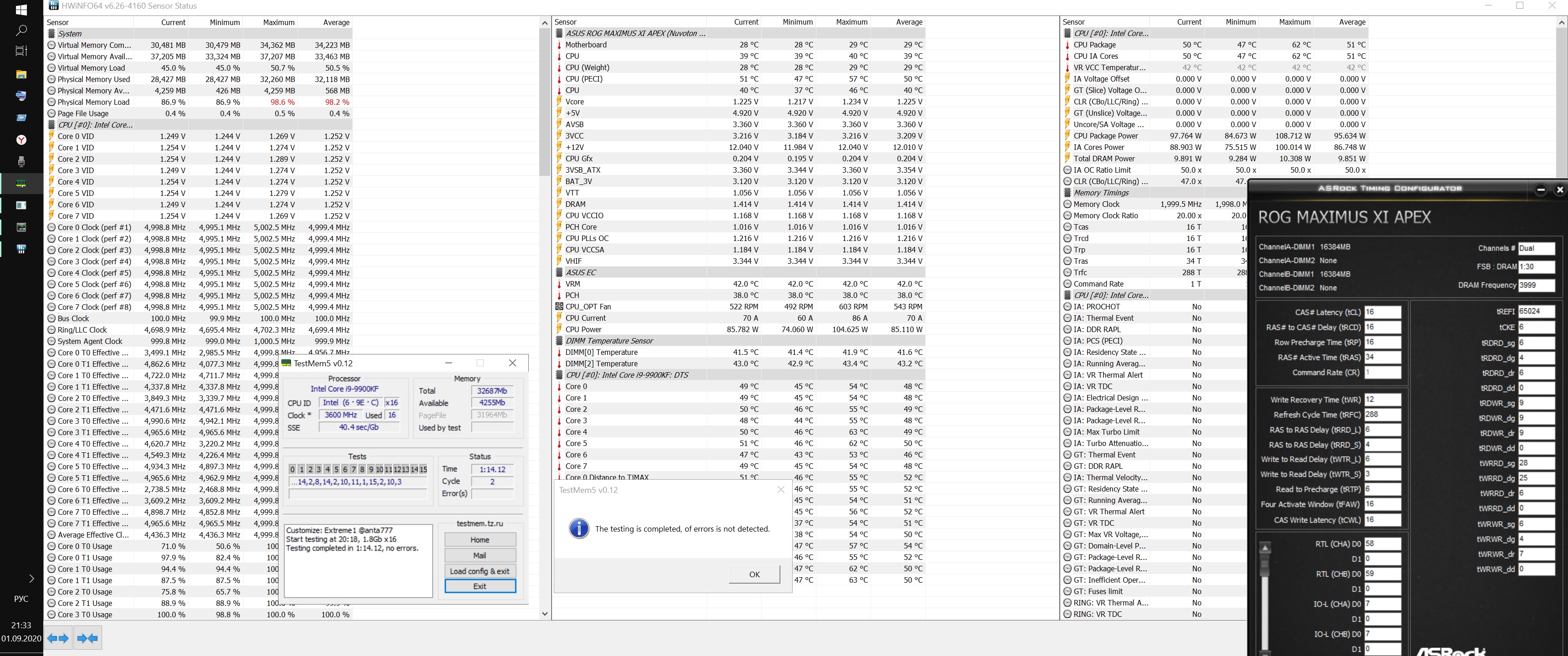This screenshot has height=656, width=1568.
Task: Open Windows Start menu
Action: pos(21,9)
